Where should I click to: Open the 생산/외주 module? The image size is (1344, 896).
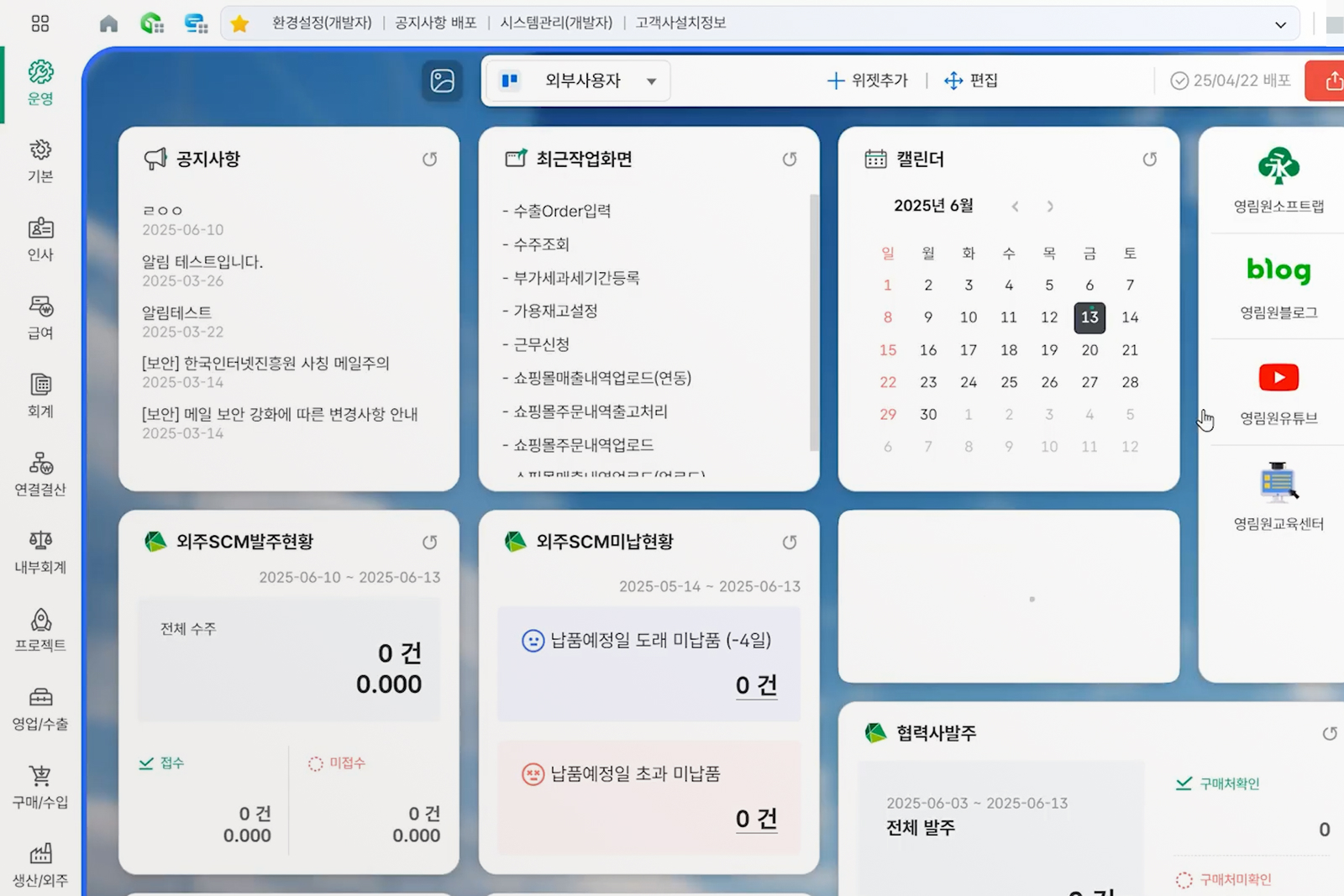click(x=39, y=865)
